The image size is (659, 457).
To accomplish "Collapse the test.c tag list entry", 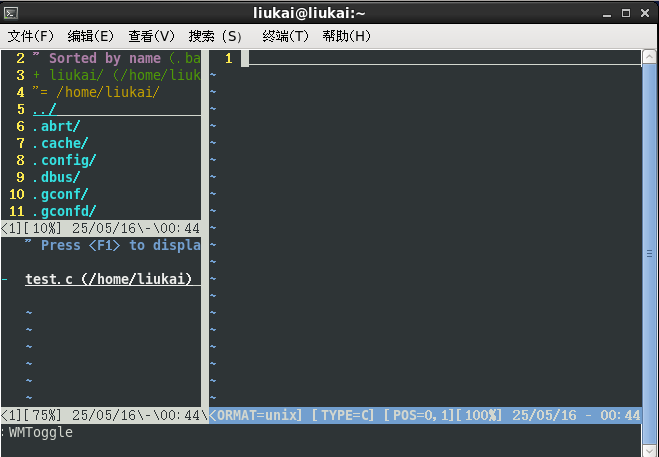I will coord(5,279).
